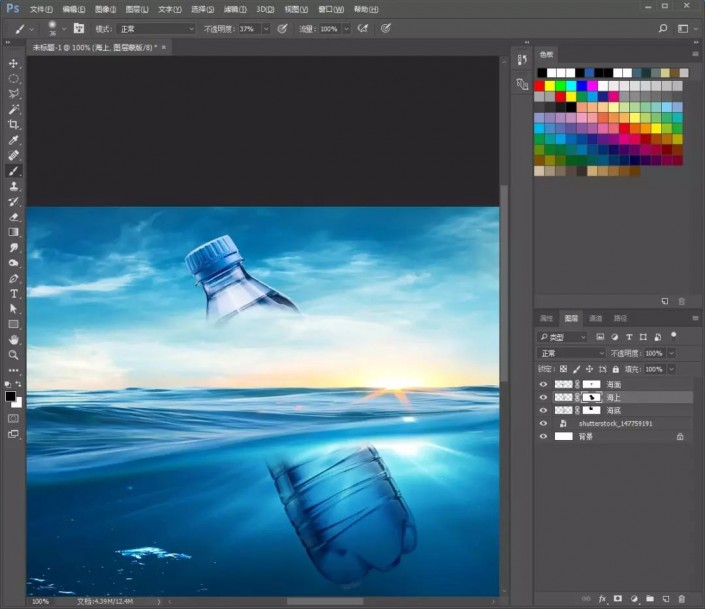Select the Magic Wand tool
Screen dimensions: 705x609
pos(13,109)
